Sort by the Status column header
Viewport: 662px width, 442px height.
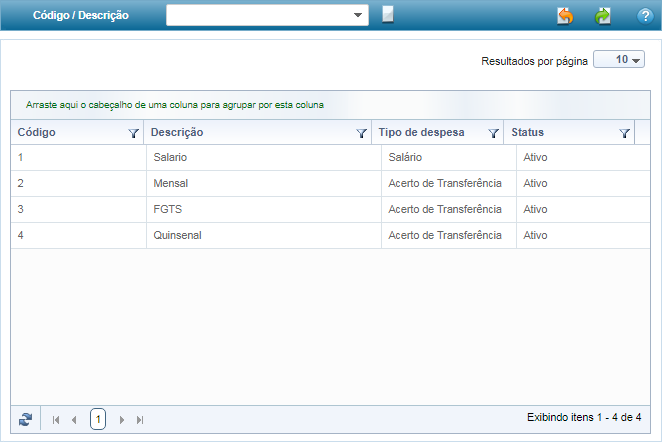coord(528,133)
